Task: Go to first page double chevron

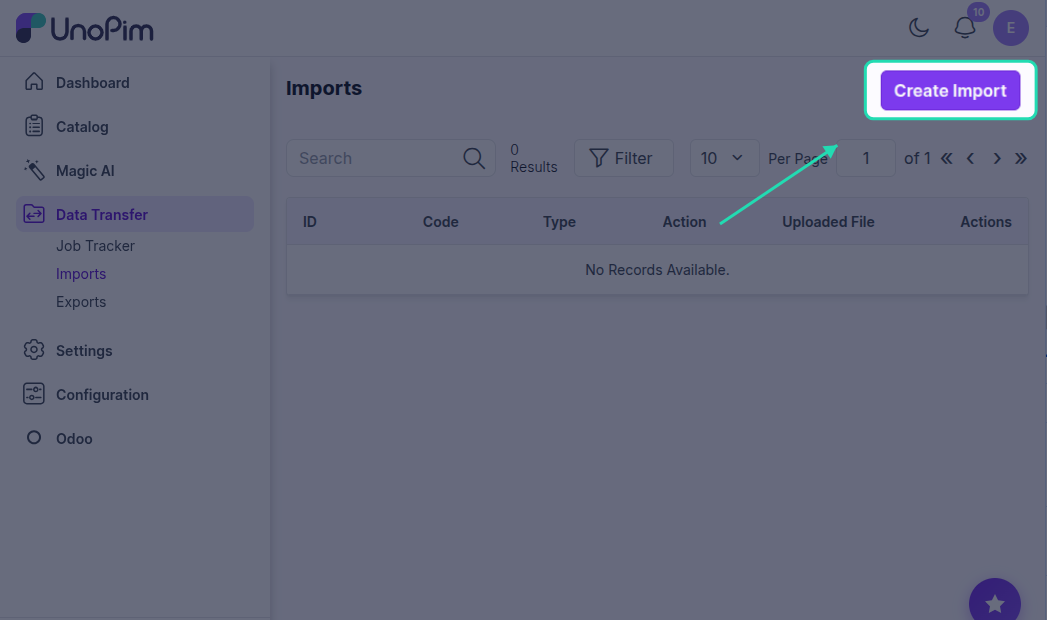Action: pos(946,158)
